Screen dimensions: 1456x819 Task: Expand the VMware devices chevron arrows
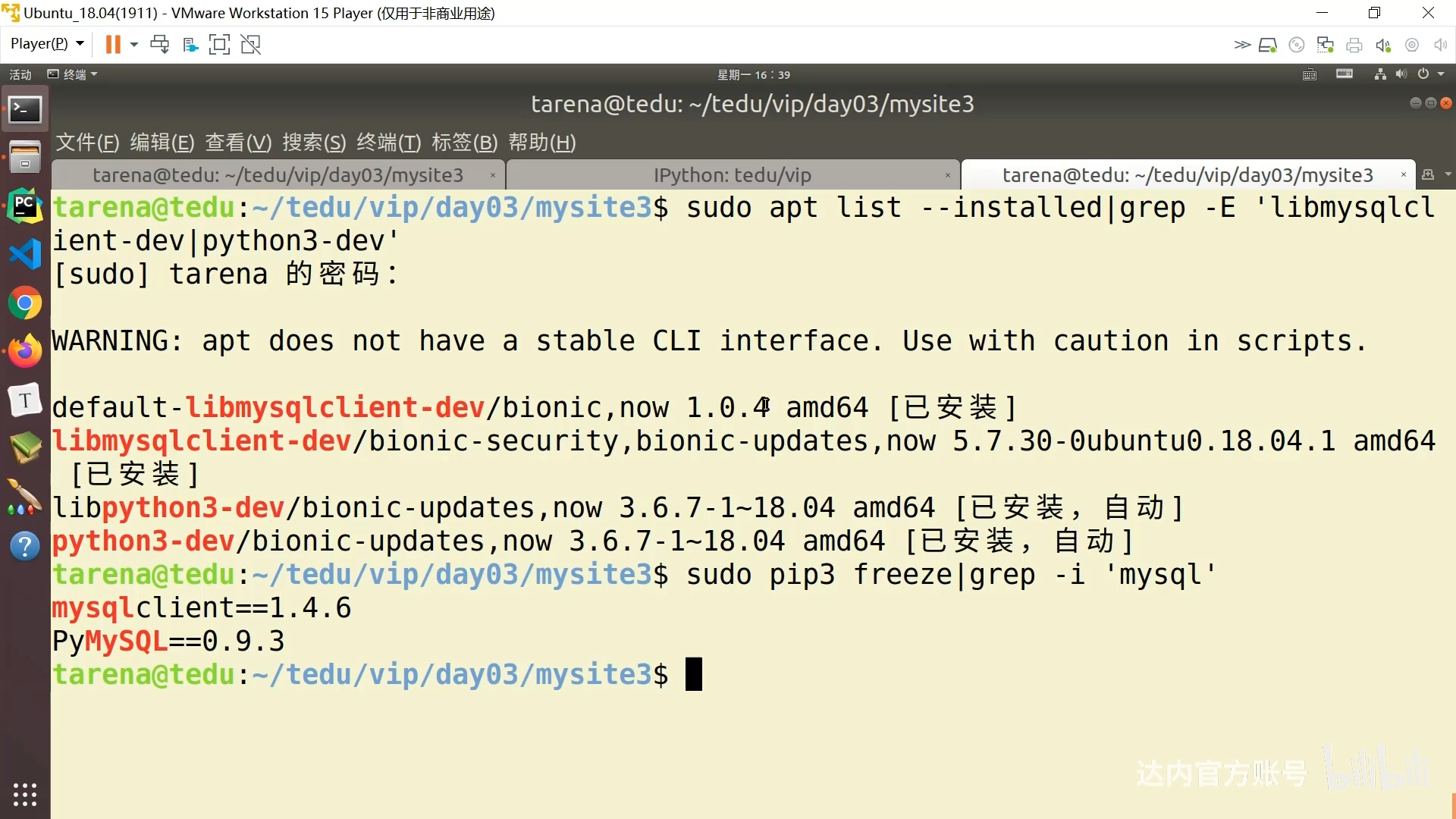pyautogui.click(x=1242, y=45)
